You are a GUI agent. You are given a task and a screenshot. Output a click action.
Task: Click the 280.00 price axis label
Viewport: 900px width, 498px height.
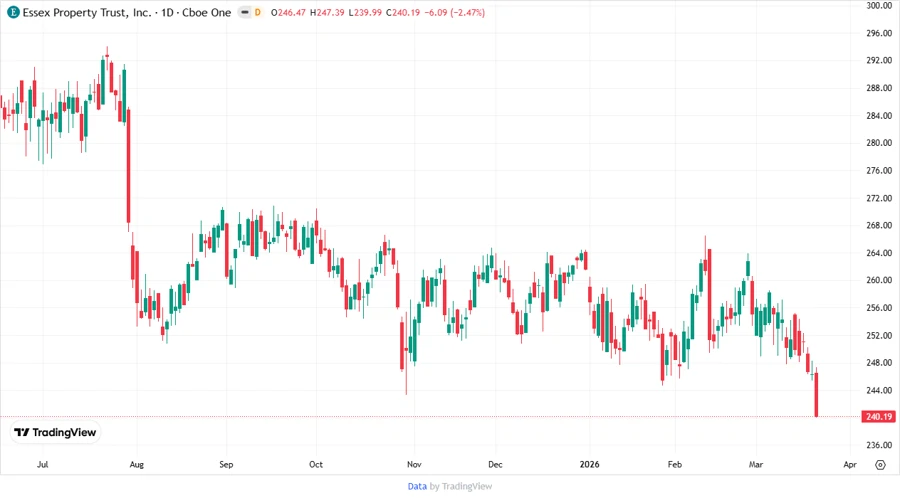click(879, 143)
